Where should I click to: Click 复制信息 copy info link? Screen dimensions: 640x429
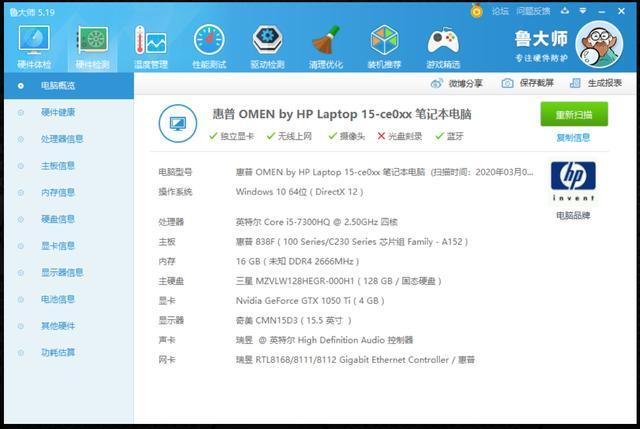click(x=573, y=138)
